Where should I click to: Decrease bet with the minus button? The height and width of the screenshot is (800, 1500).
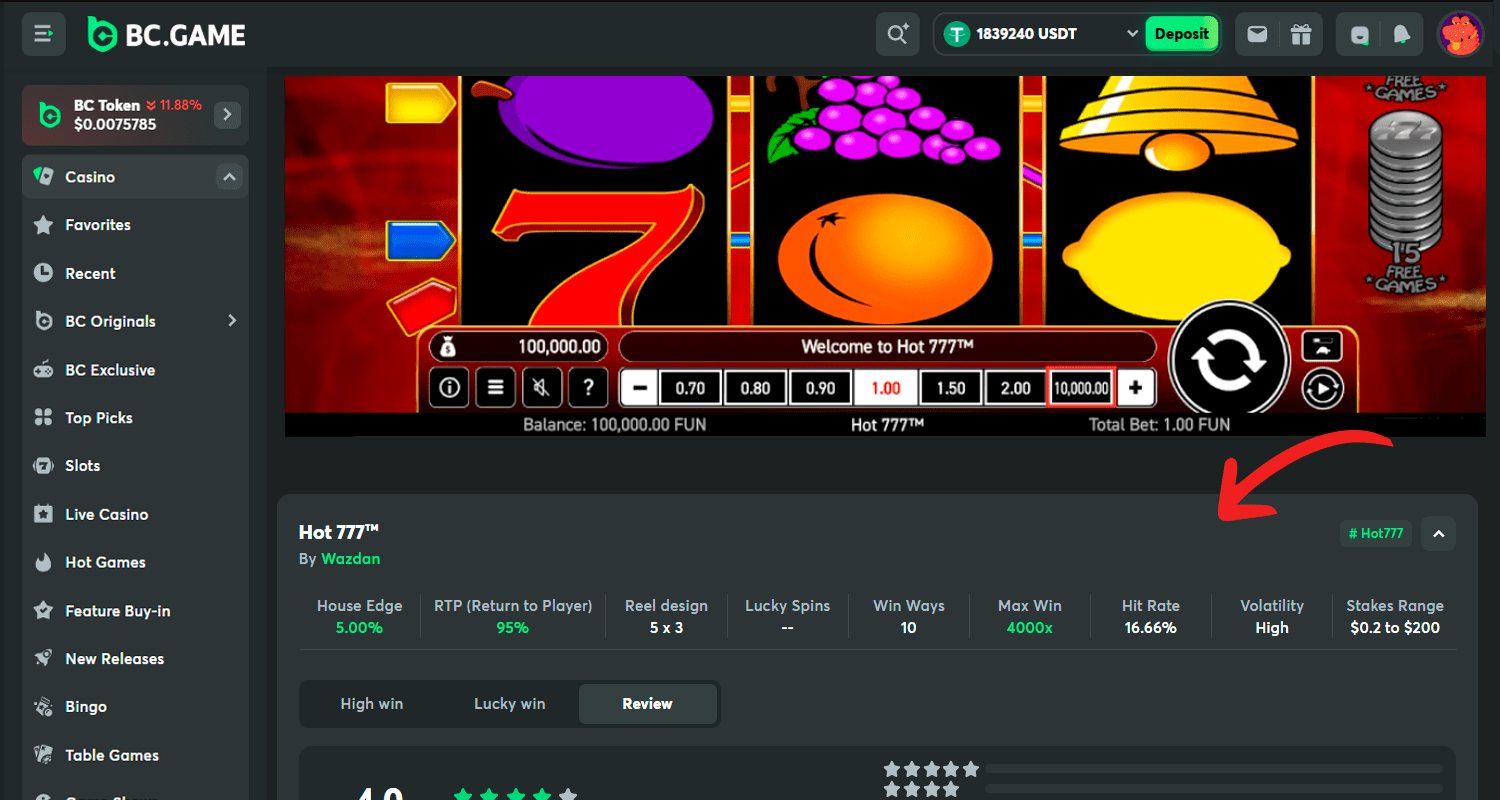tap(639, 388)
